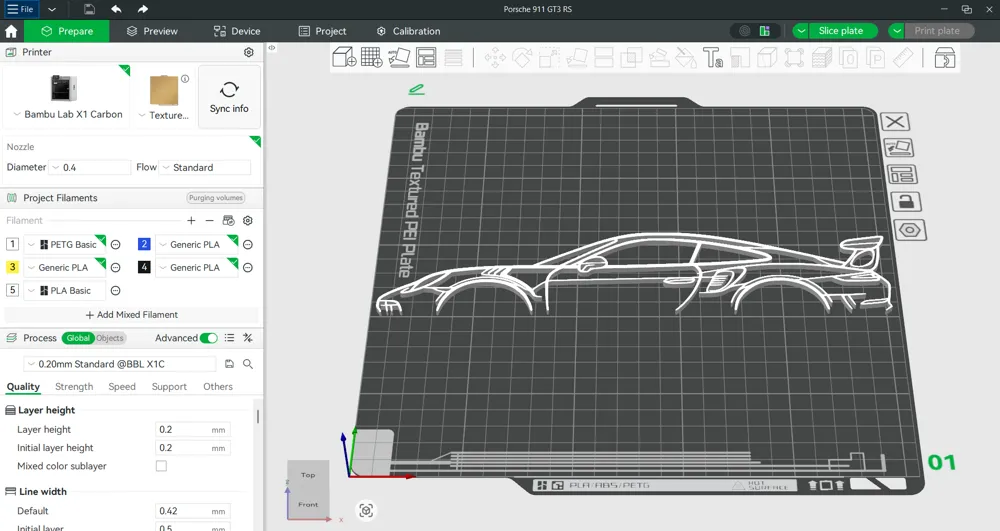
Task: Click the remove filament minus icon
Action: click(209, 221)
